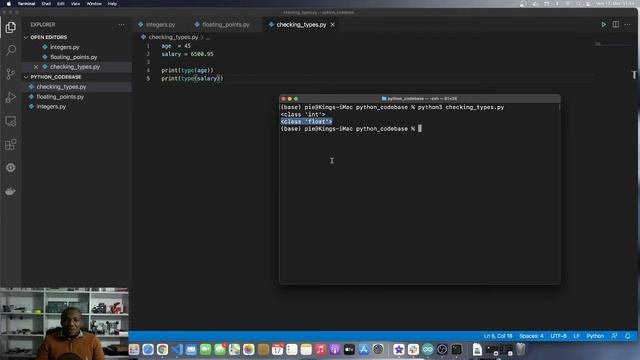
Task: Click code line 'salary = 6500.95'
Action: [187, 54]
